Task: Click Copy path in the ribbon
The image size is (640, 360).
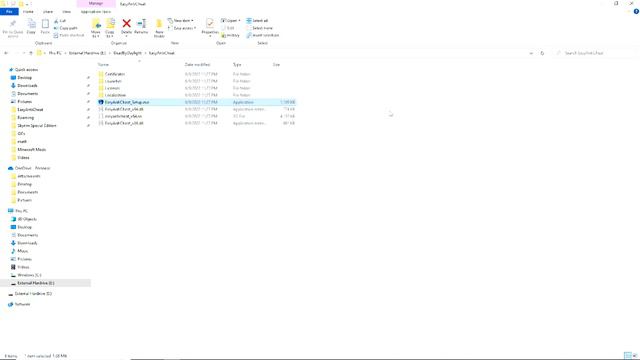Action: click(x=65, y=28)
